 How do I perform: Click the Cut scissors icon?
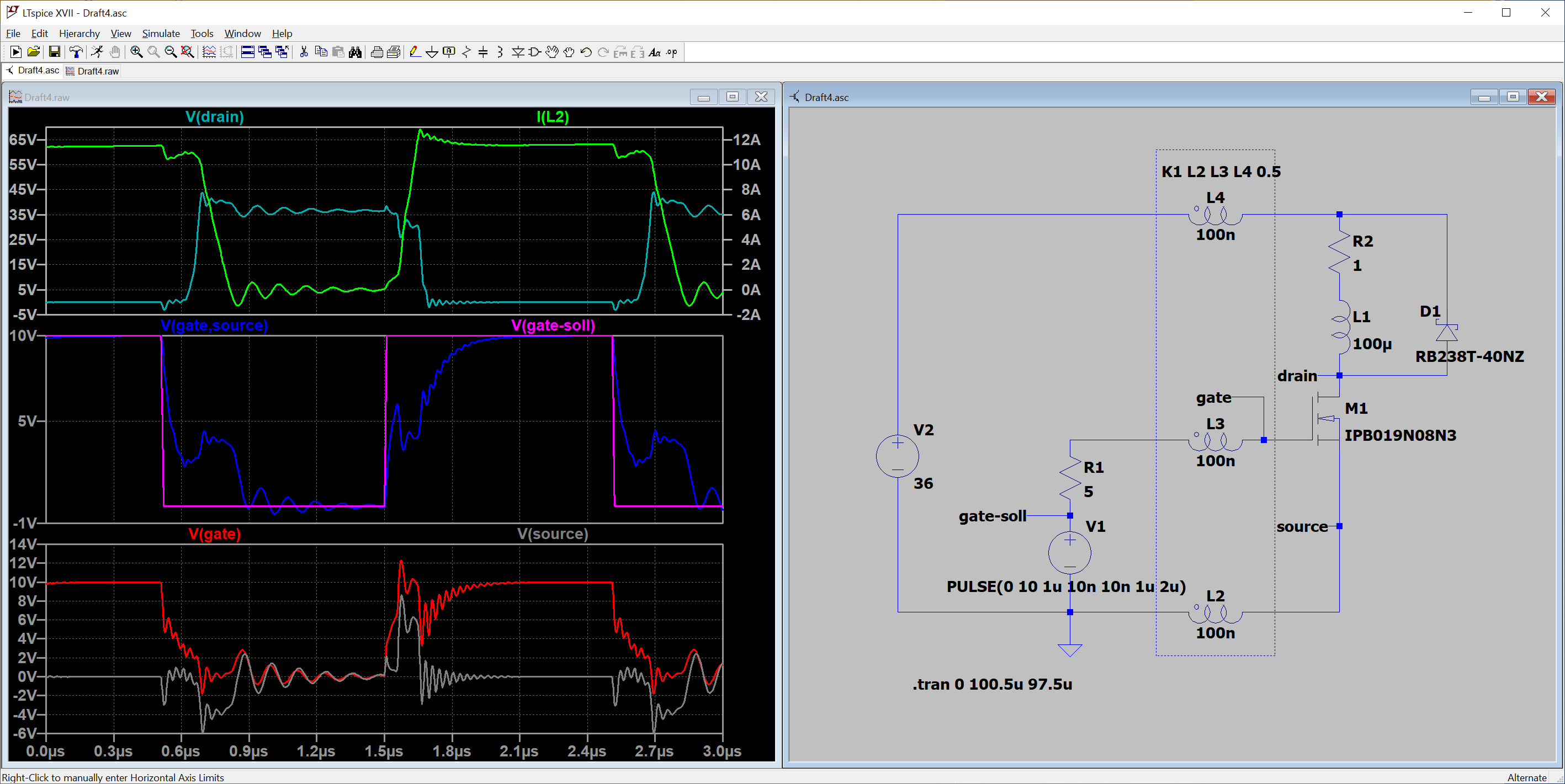point(304,52)
